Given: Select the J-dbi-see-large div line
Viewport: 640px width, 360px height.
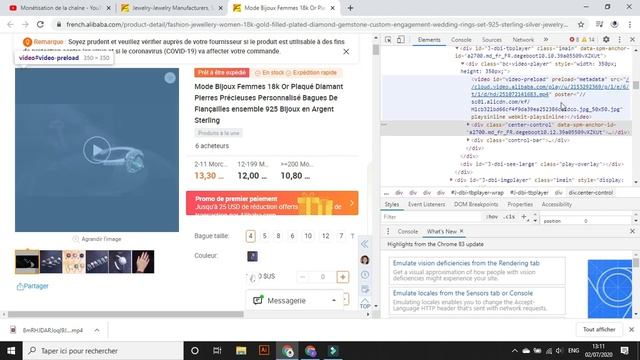Looking at the screenshot, I should coord(543,164).
